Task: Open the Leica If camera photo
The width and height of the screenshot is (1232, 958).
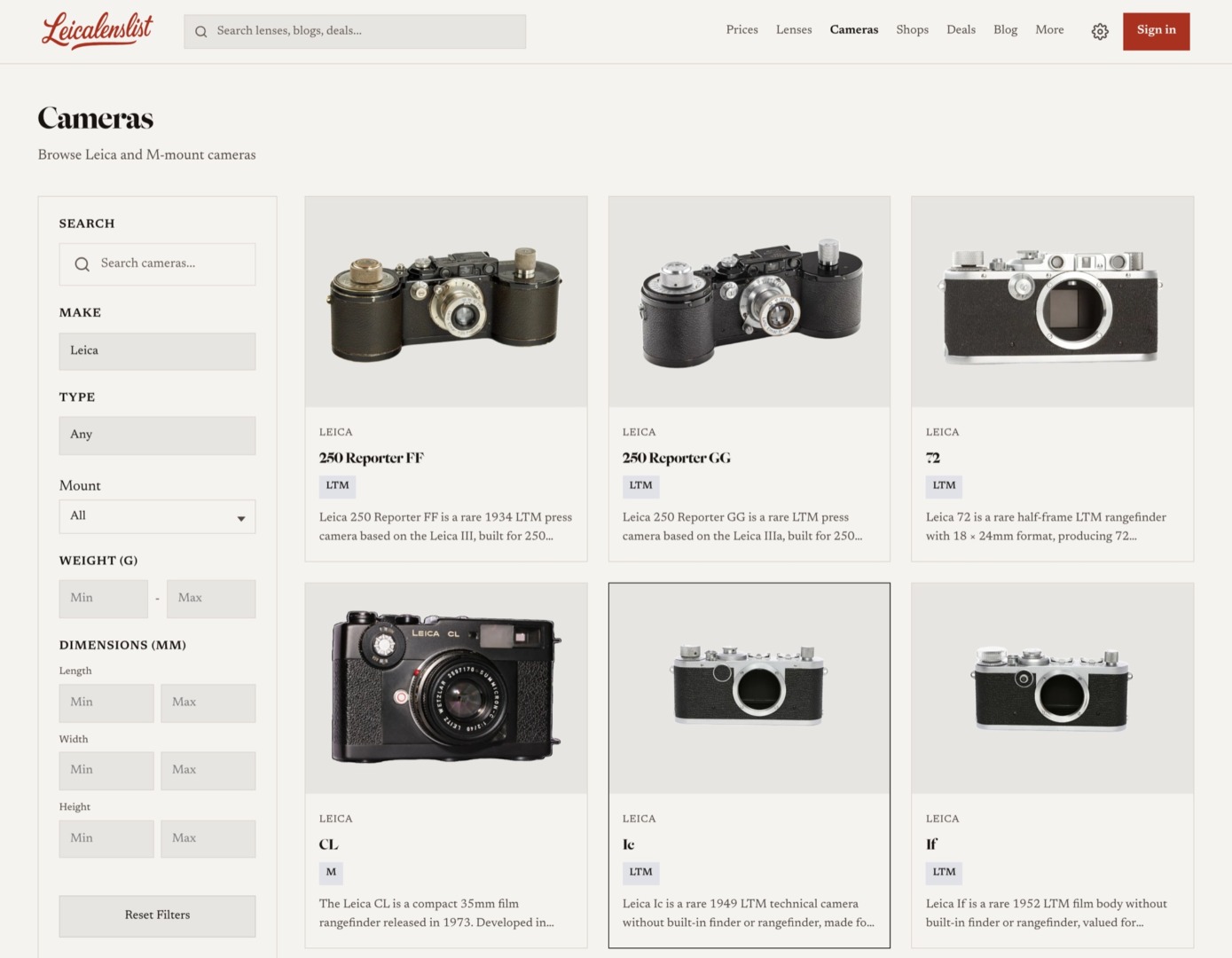Action: coord(1052,688)
